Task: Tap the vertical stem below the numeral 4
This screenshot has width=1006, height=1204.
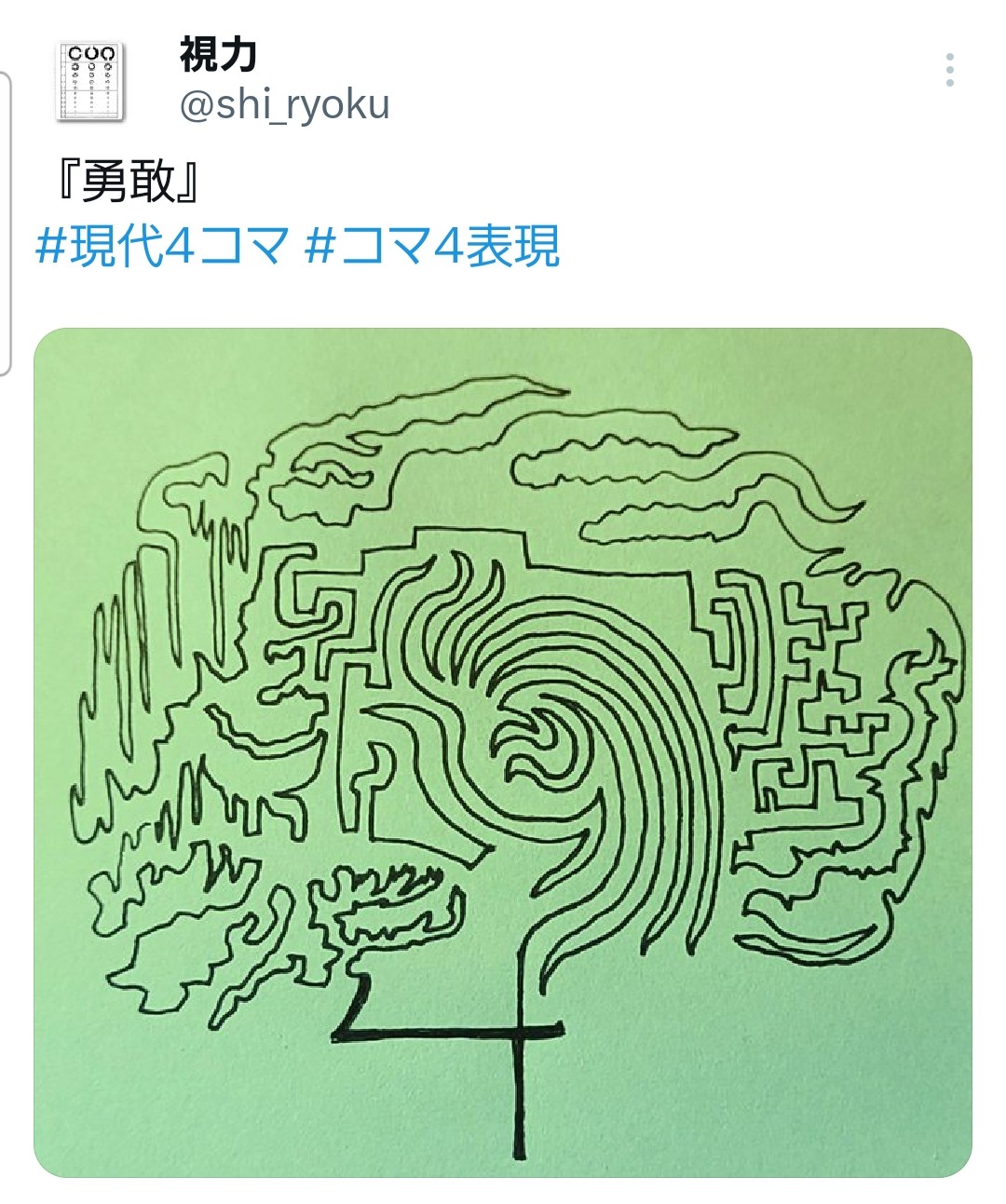Action: click(520, 1099)
